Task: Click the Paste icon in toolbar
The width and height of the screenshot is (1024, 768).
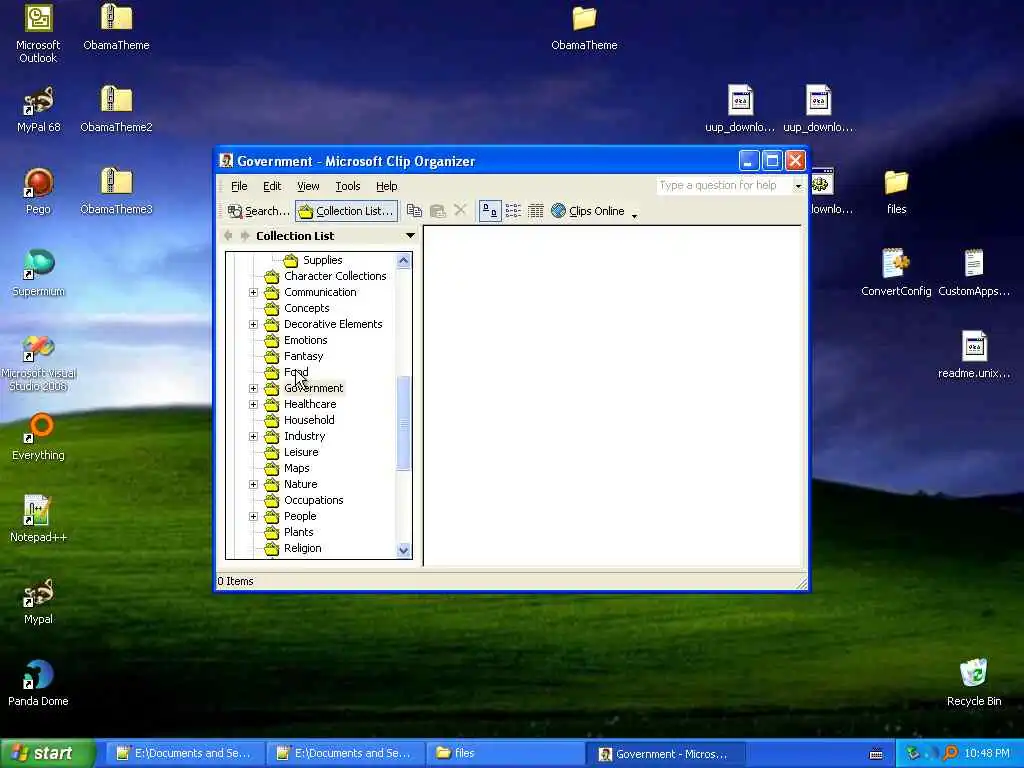Action: (438, 211)
